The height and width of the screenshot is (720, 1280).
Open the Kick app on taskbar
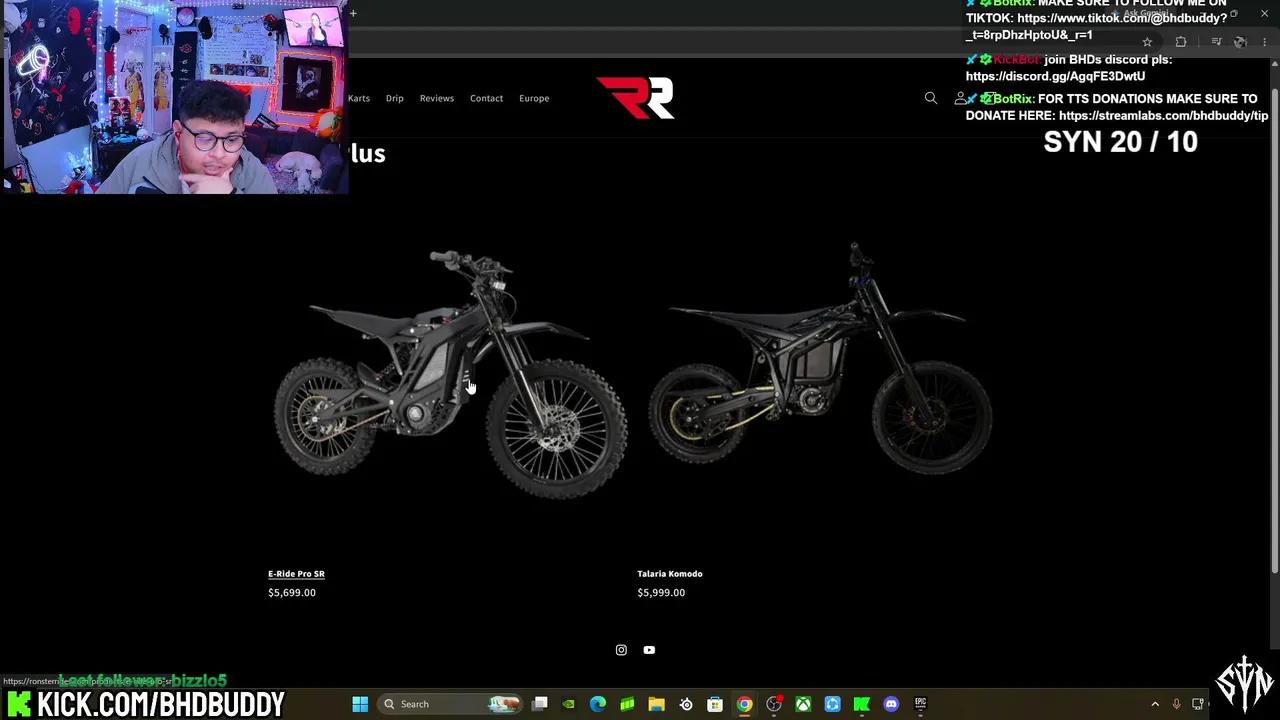pos(862,704)
